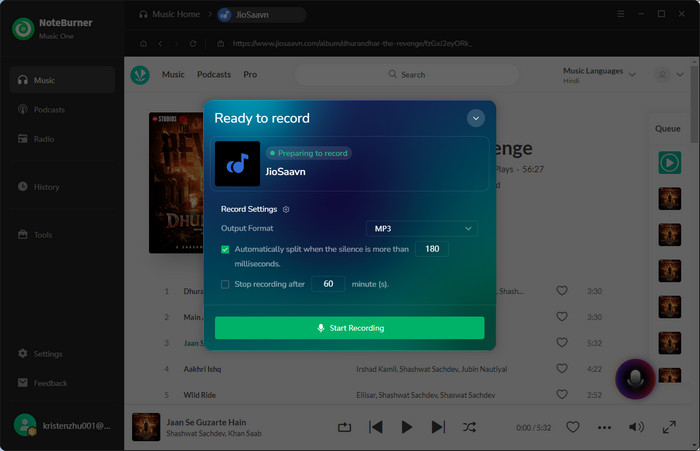Click the floating microphone record button

click(635, 379)
